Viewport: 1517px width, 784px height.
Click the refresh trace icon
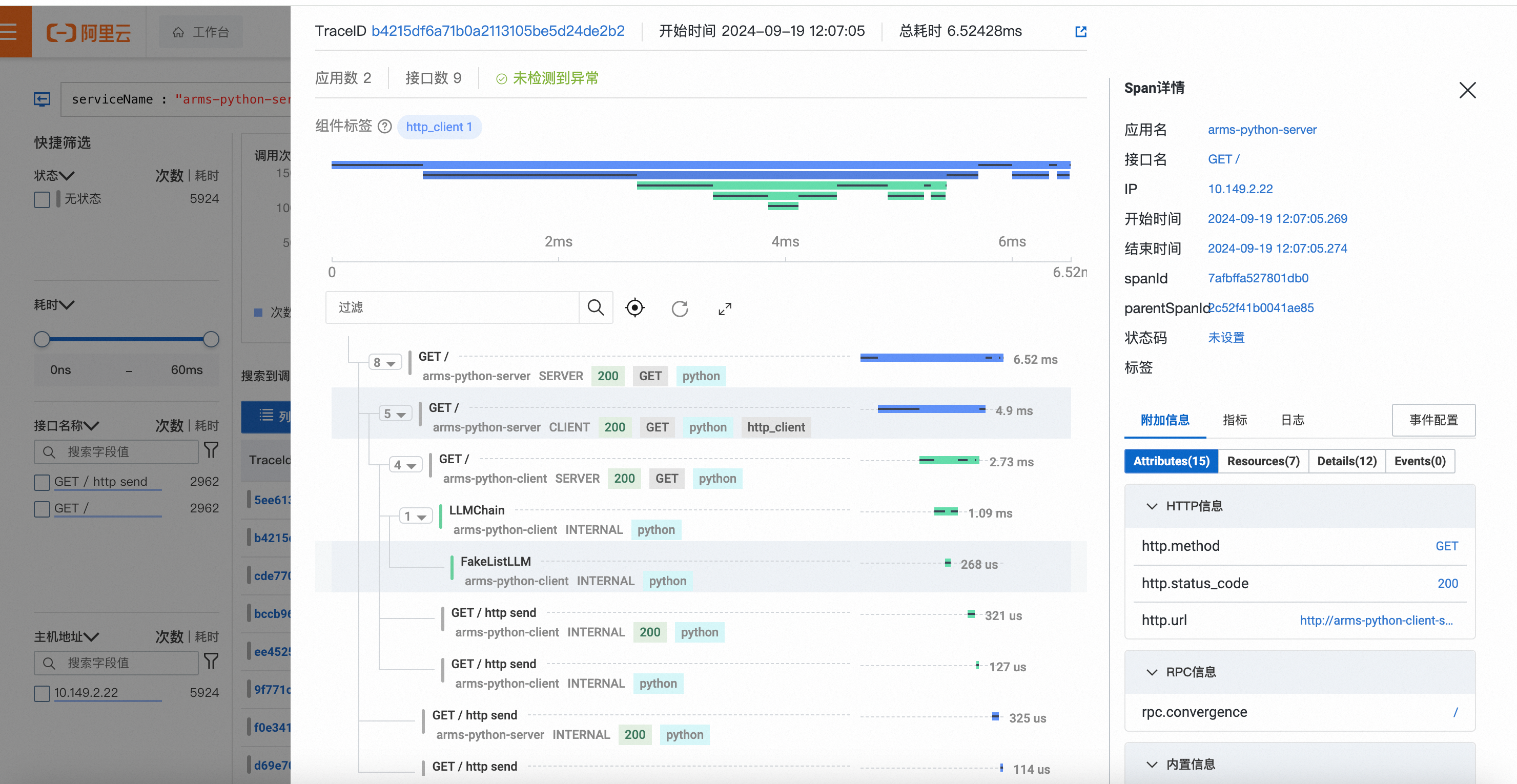(x=680, y=308)
